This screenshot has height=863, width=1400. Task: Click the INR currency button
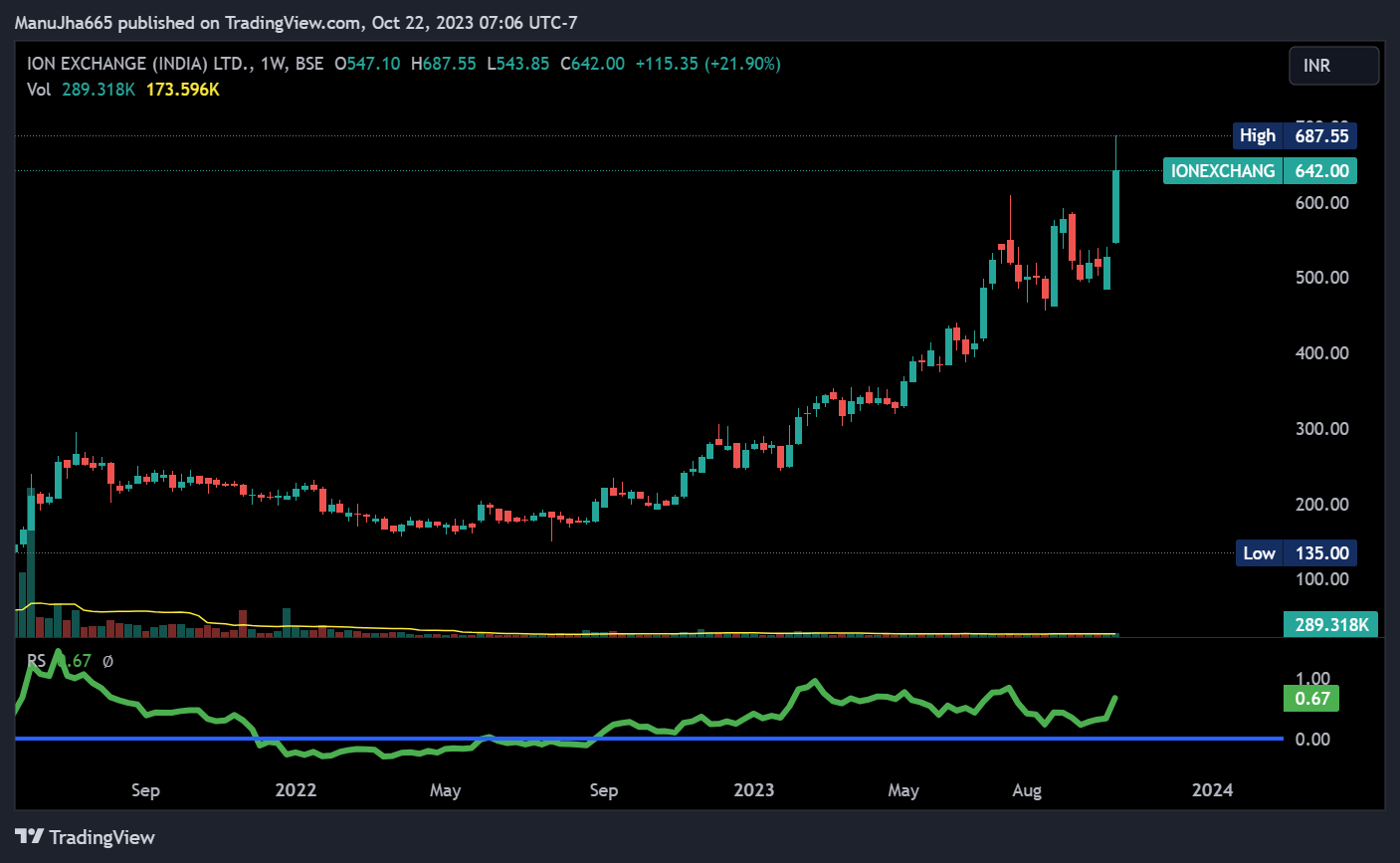click(x=1334, y=66)
